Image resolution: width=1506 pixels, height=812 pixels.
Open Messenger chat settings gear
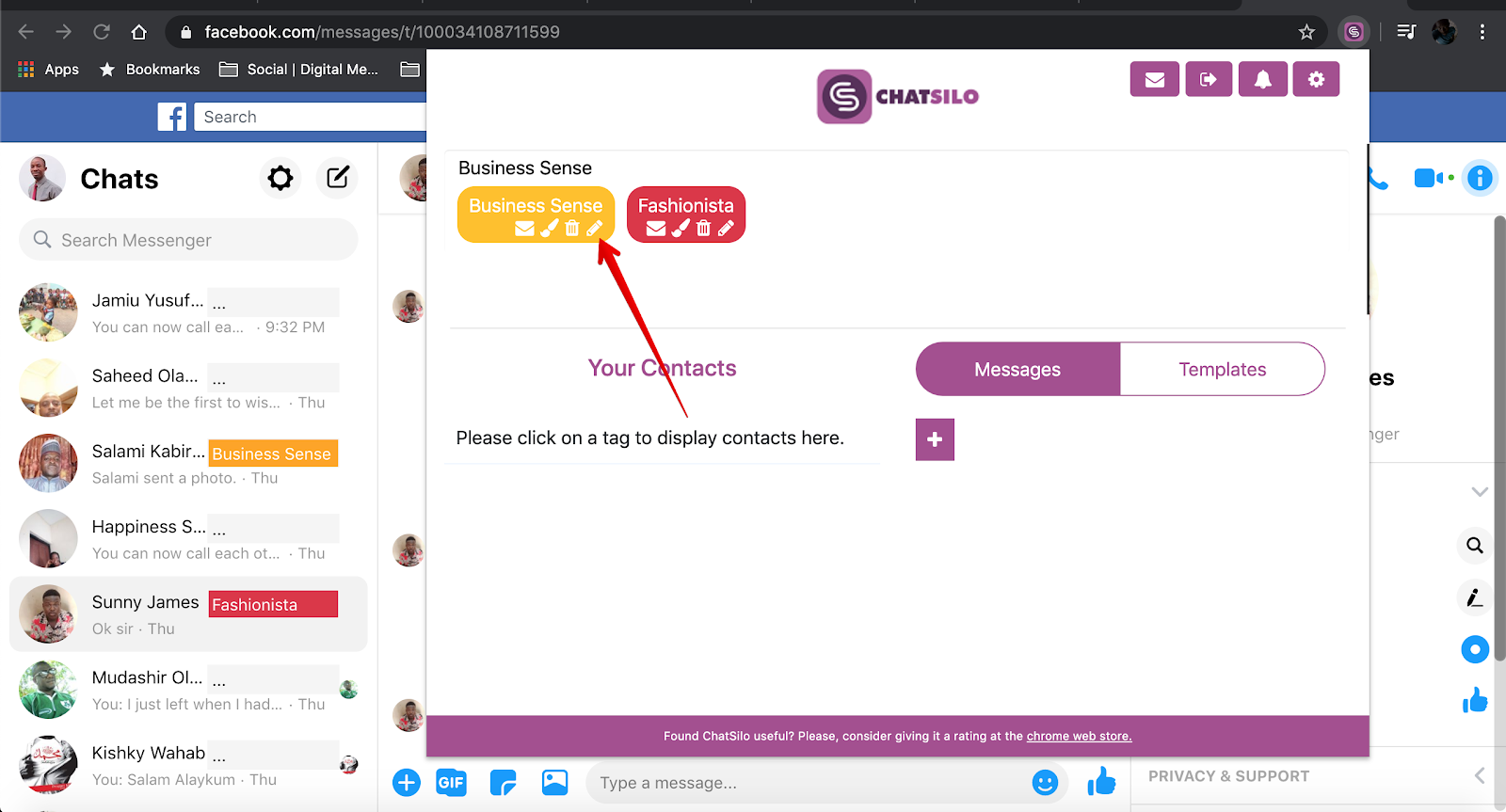pos(280,178)
